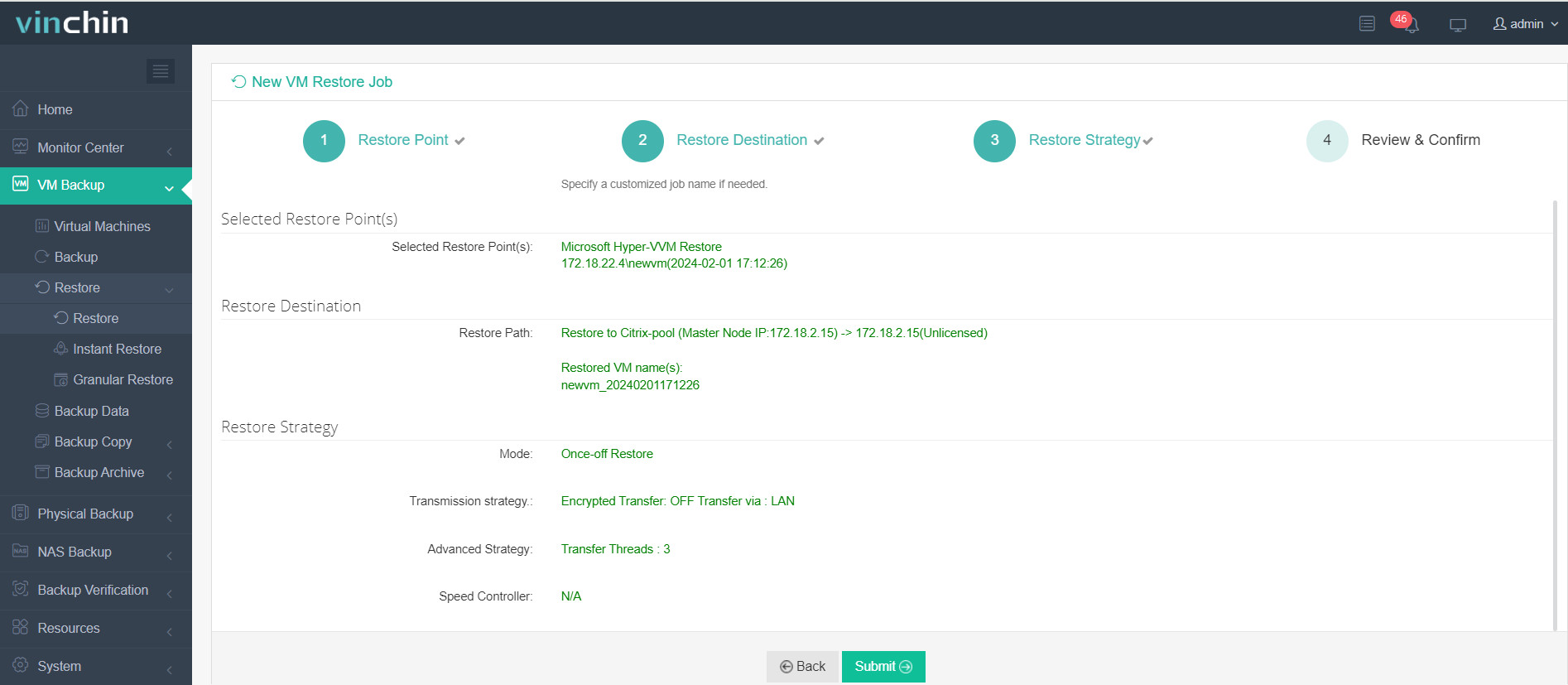Click the Backup Archive box icon

coord(42,471)
